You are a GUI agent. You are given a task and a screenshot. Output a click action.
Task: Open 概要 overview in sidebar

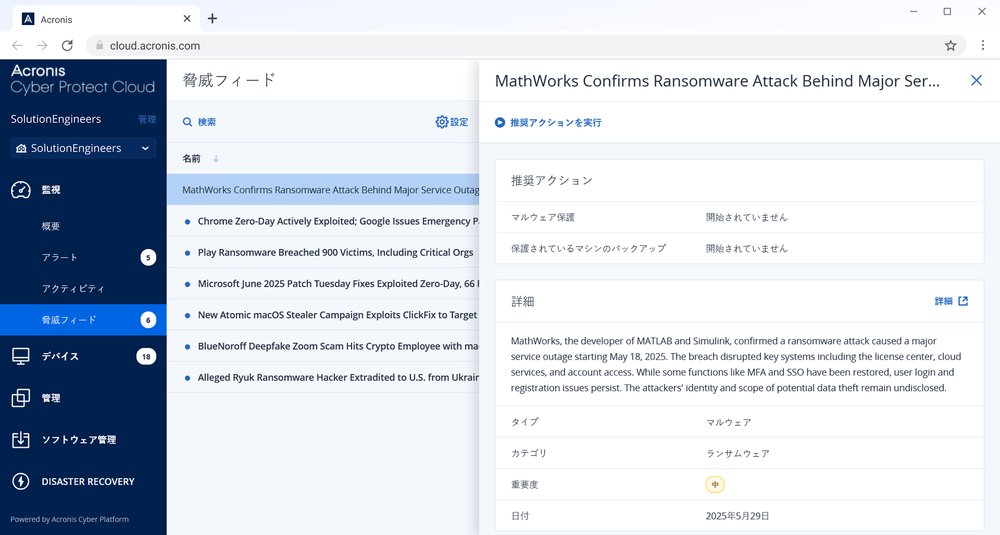tap(51, 226)
